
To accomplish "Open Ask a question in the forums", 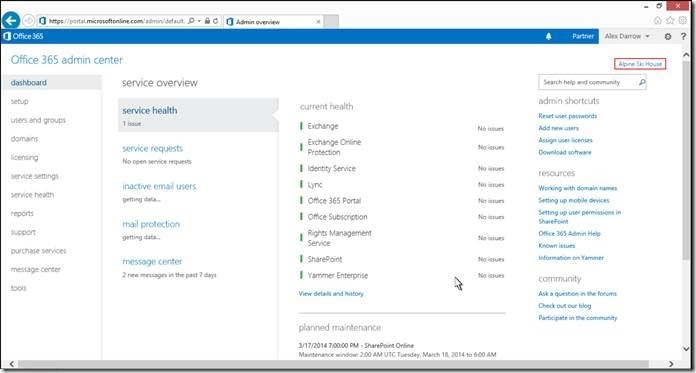I will point(577,294).
